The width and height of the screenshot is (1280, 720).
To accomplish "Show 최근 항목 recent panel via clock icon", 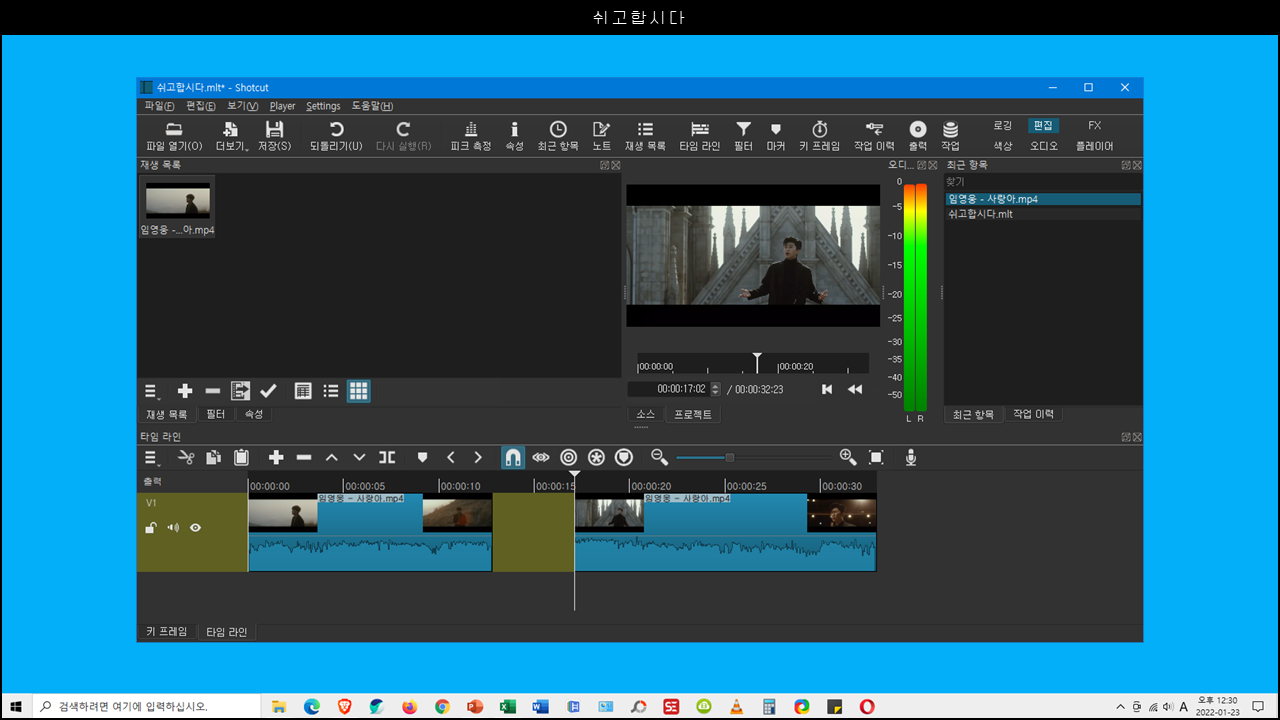I will [558, 136].
